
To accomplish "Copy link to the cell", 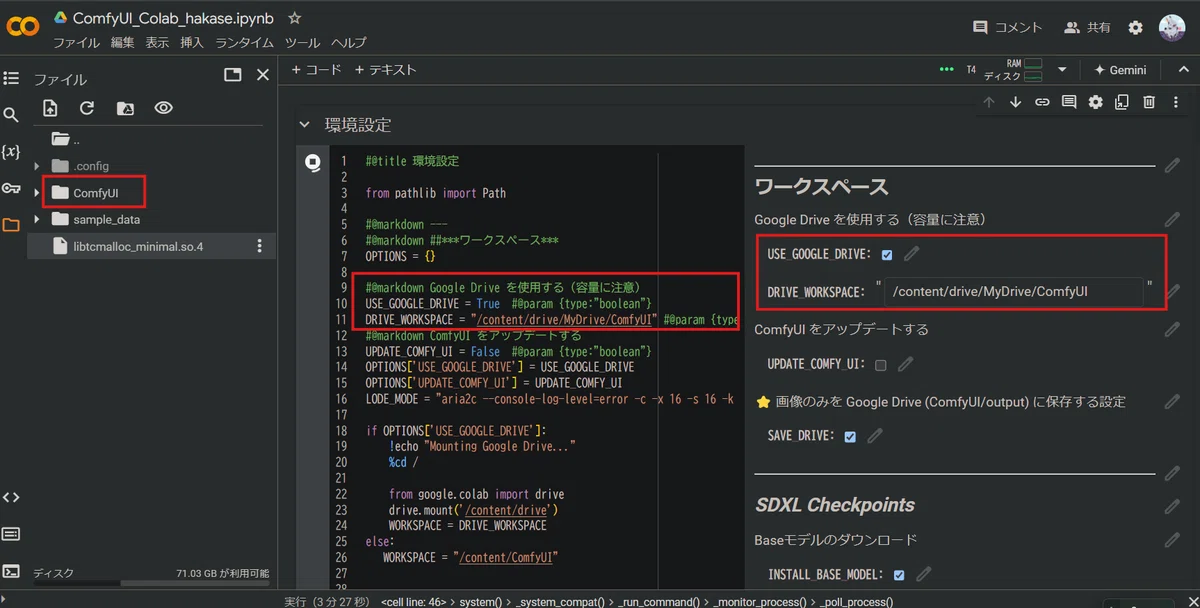I will coord(1042,102).
